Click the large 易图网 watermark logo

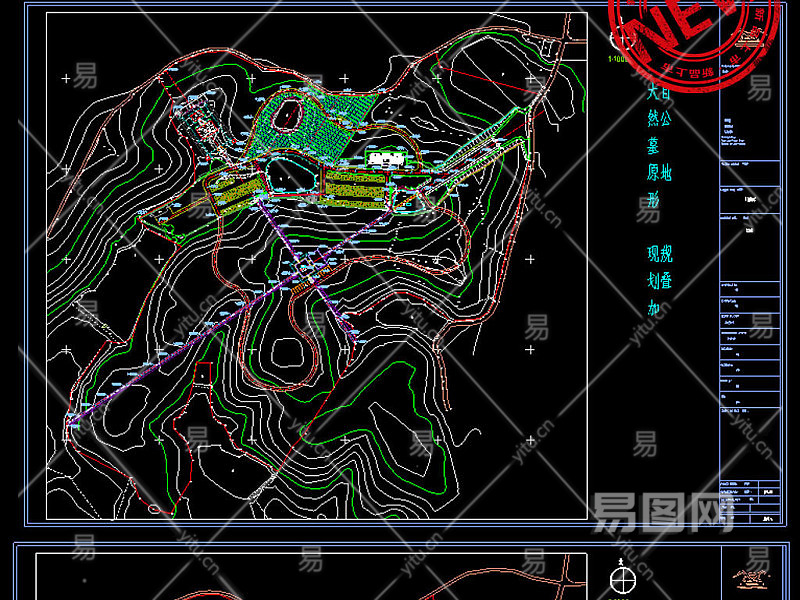(662, 512)
